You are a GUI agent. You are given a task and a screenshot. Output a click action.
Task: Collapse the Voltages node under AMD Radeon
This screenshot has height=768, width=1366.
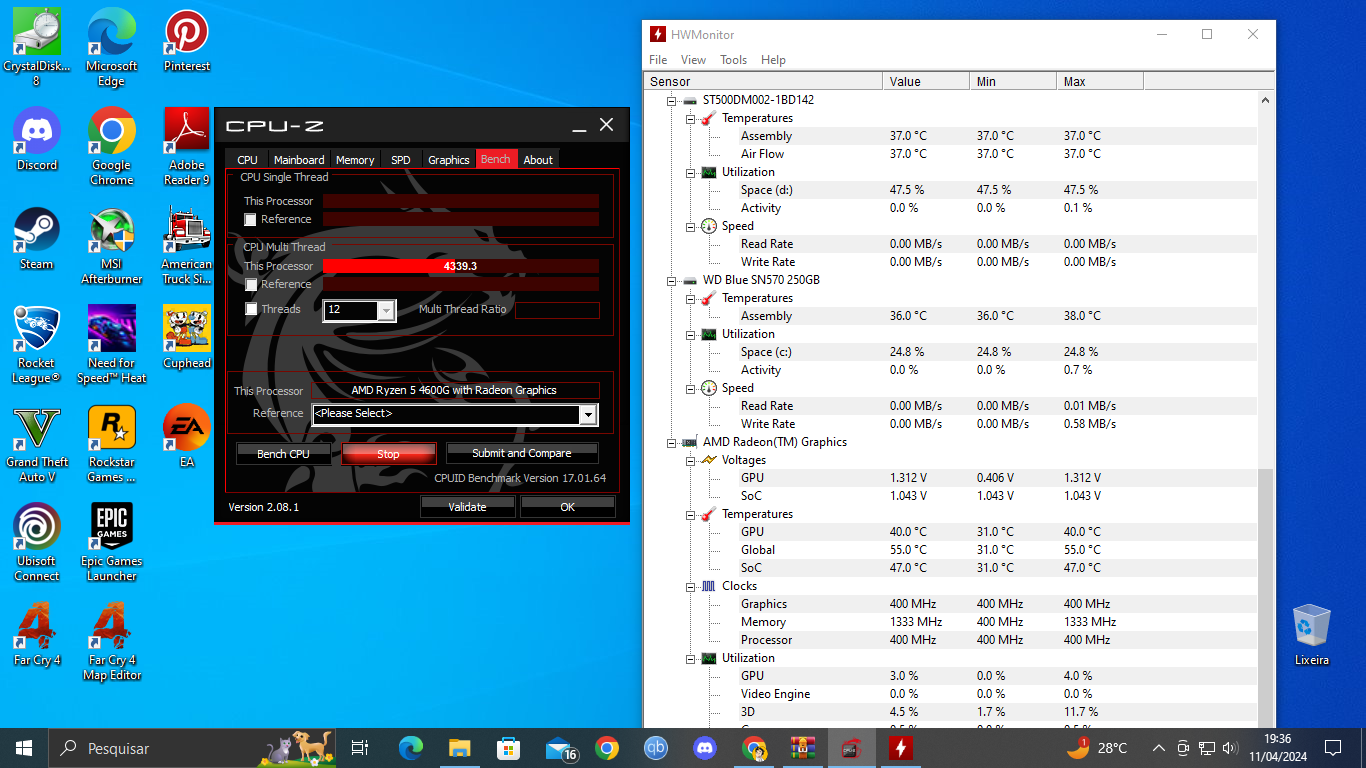tap(690, 460)
